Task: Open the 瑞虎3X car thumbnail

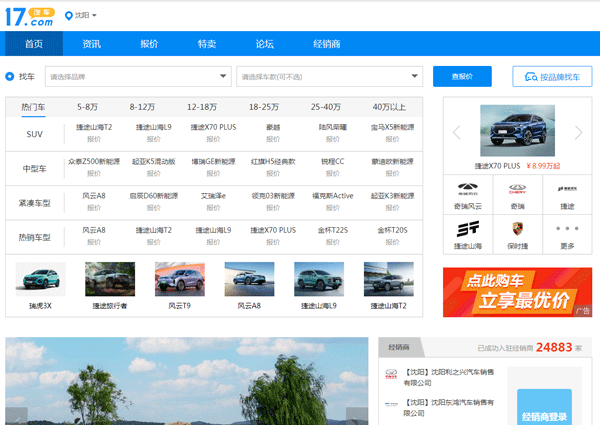Action: (x=40, y=279)
